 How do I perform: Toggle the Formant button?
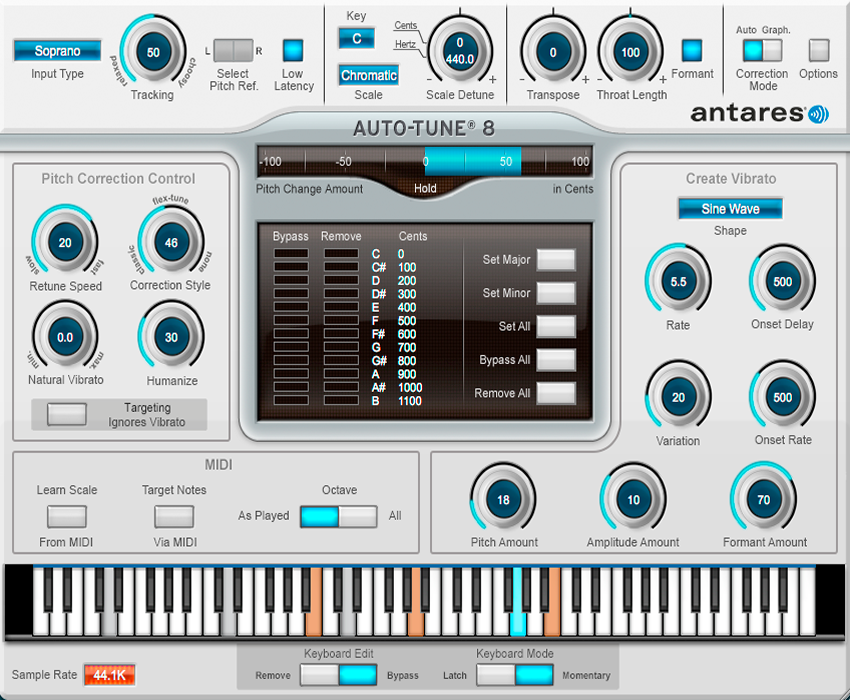692,50
